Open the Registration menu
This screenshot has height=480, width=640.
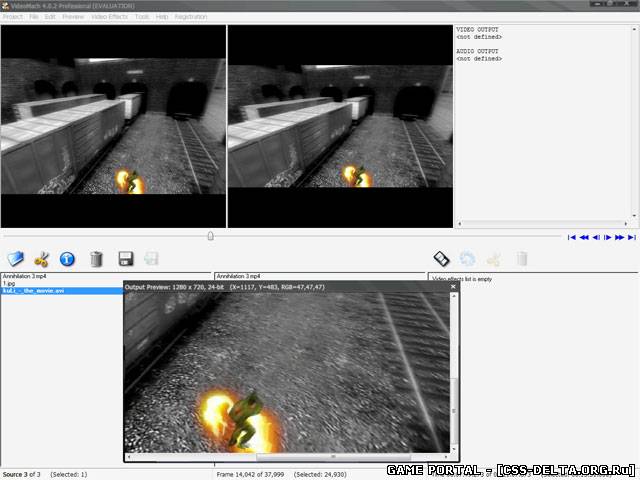pyautogui.click(x=191, y=17)
